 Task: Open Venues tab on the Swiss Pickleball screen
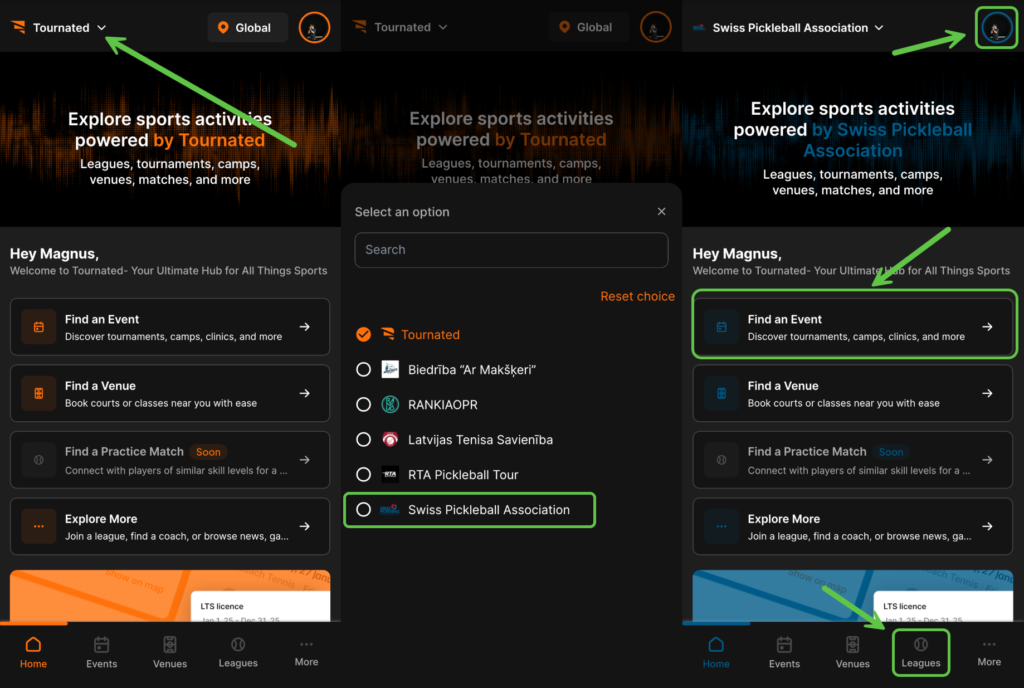click(853, 653)
